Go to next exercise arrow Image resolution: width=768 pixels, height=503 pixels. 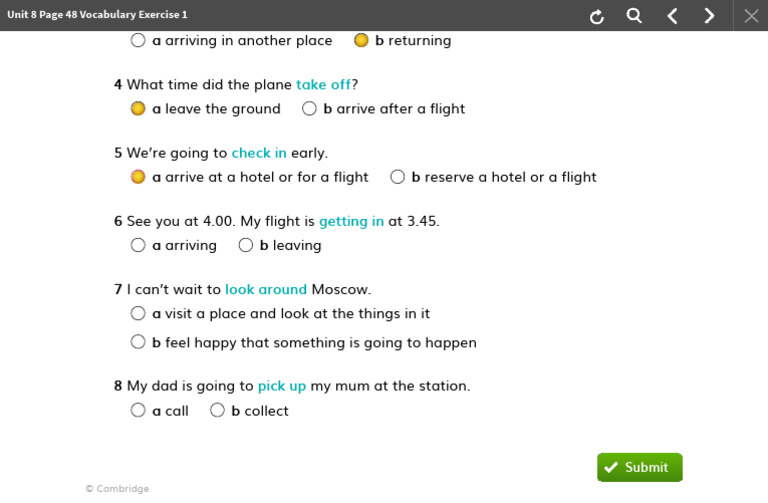[709, 16]
